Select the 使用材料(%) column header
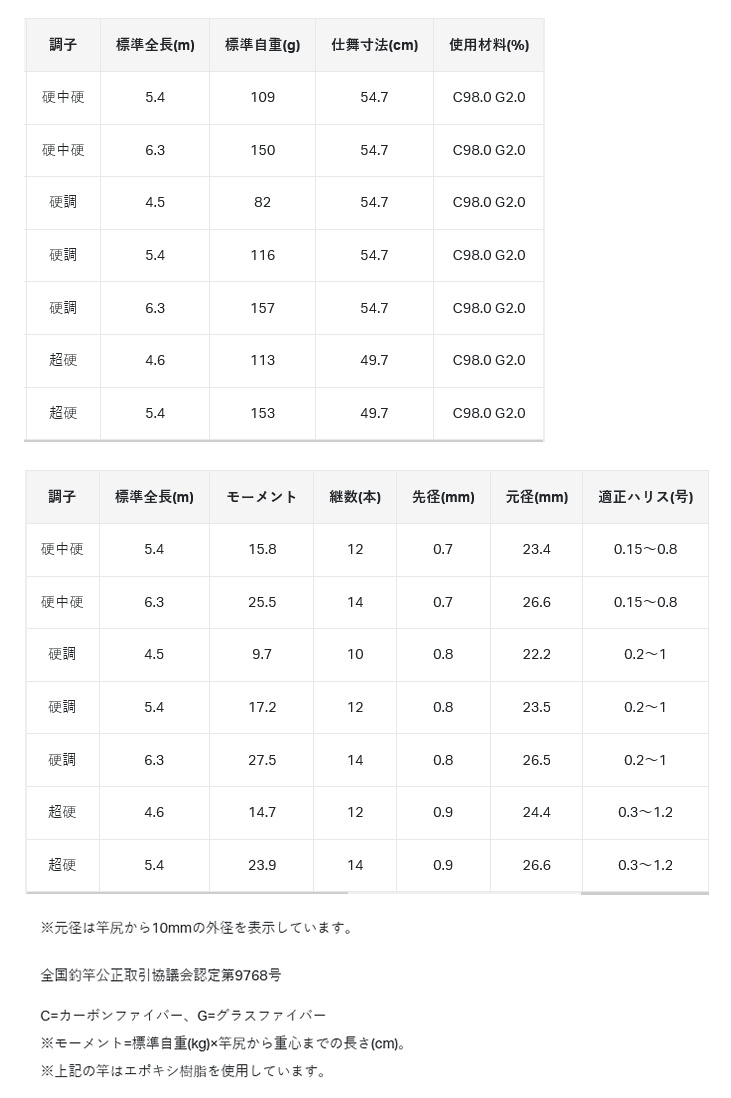Viewport: 731px width, 1098px height. (489, 45)
